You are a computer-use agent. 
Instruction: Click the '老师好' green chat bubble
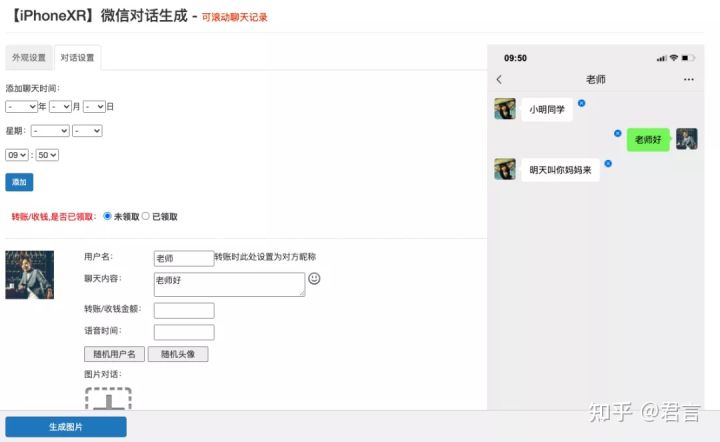[648, 140]
